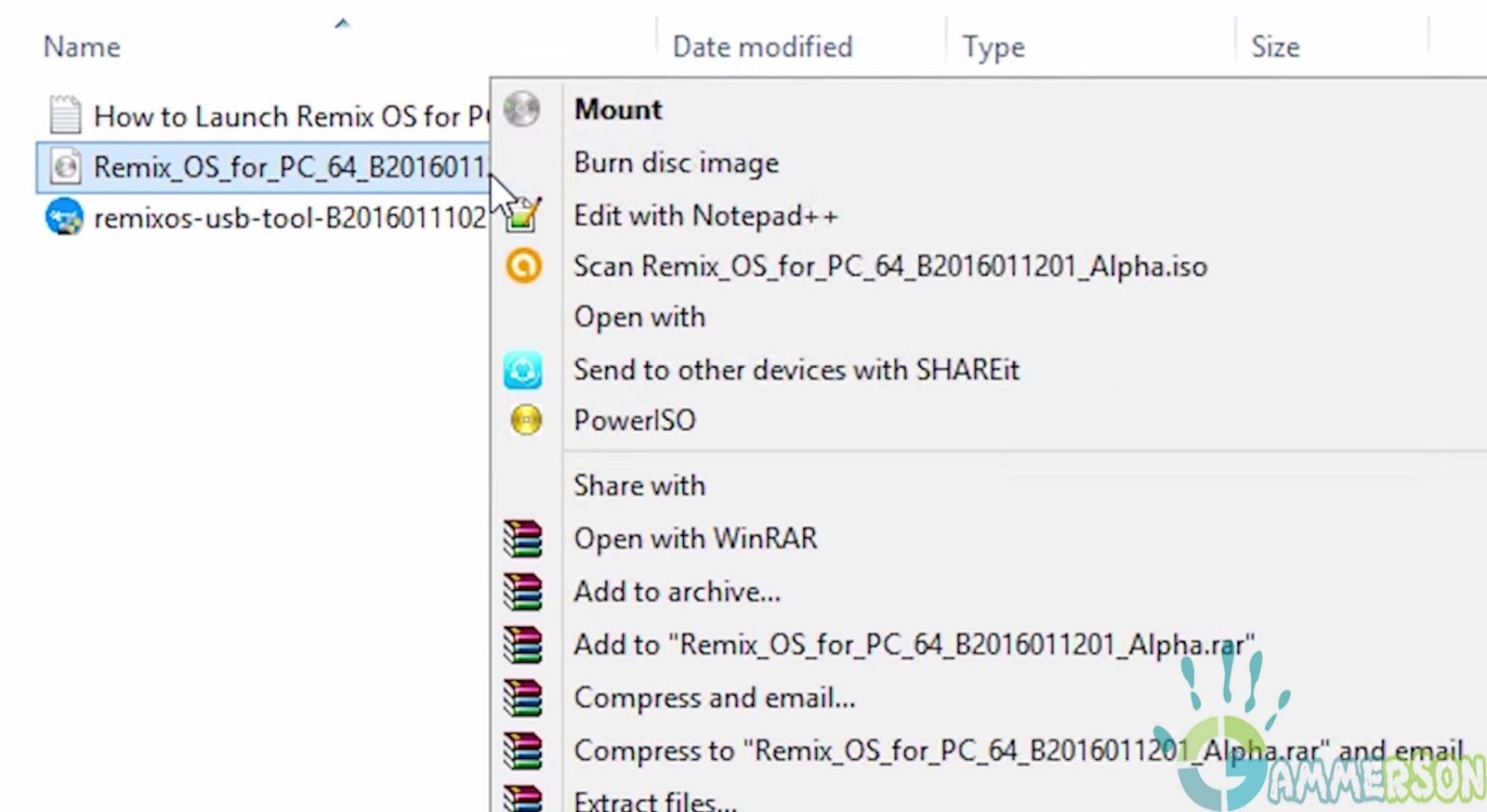1487x812 pixels.
Task: Sort by the Date modified column
Action: click(x=762, y=46)
